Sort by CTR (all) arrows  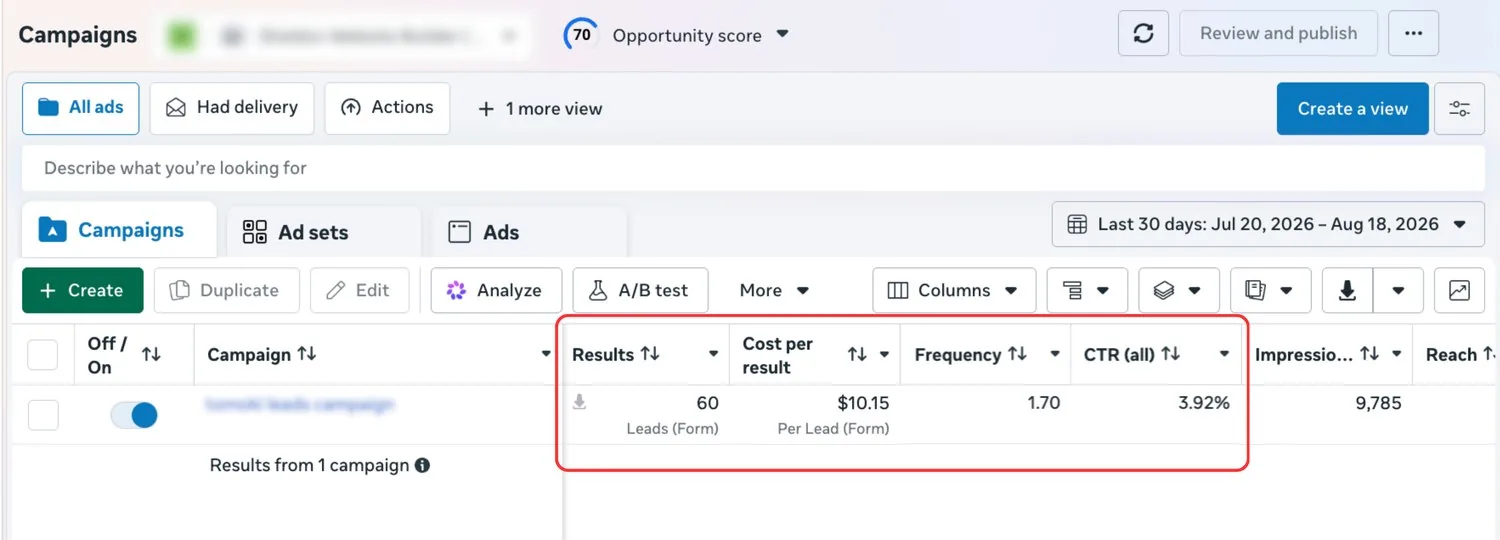(x=1170, y=354)
